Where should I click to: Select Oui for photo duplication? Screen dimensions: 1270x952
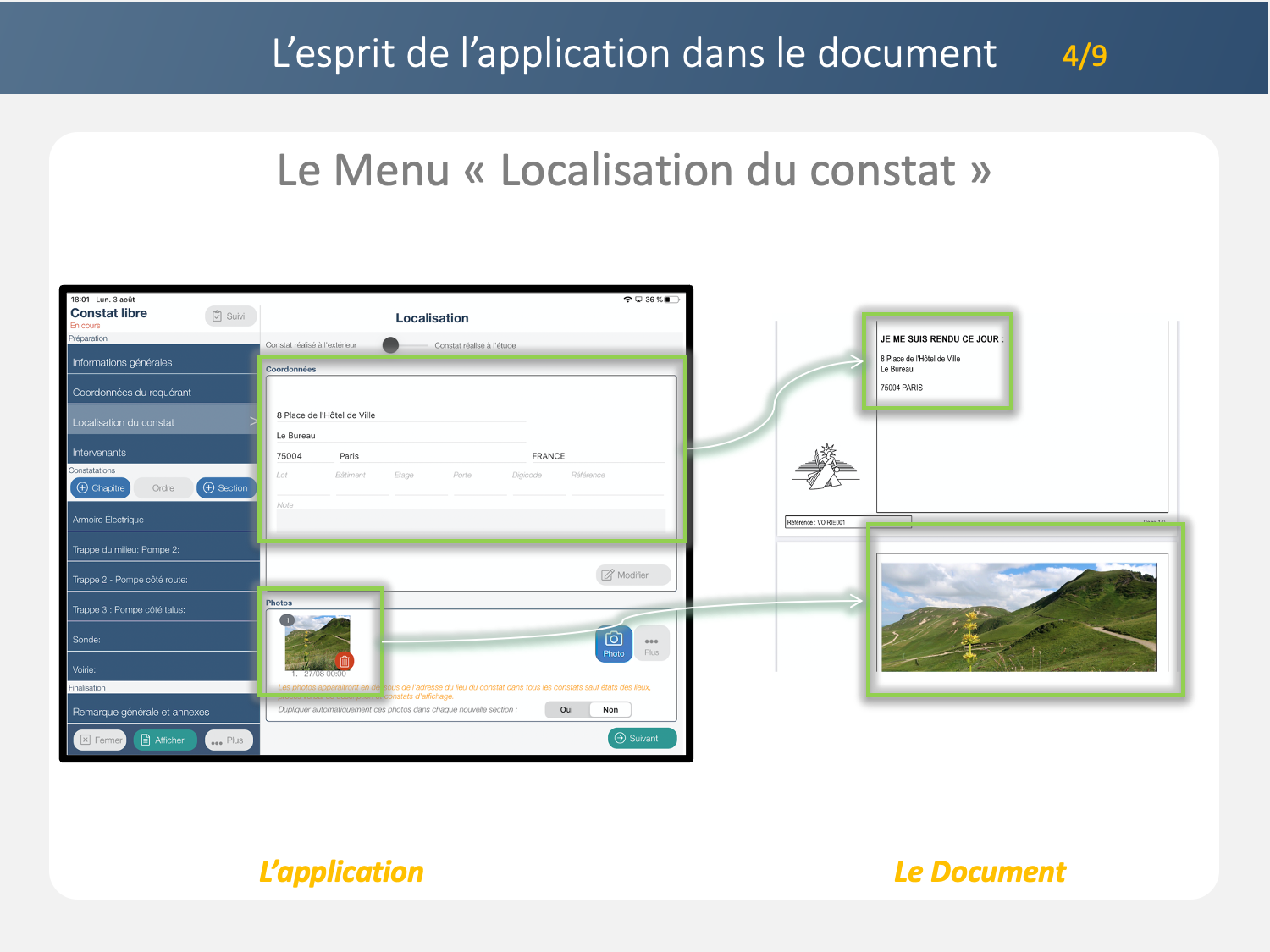566,710
